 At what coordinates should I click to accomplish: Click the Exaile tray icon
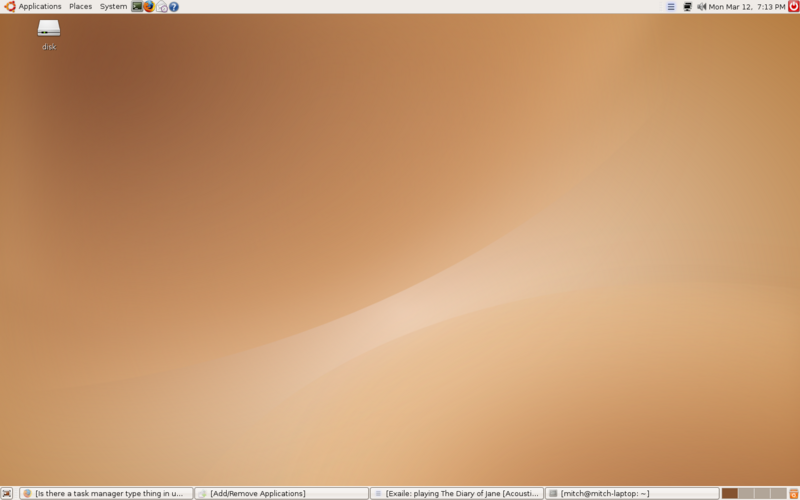click(671, 7)
